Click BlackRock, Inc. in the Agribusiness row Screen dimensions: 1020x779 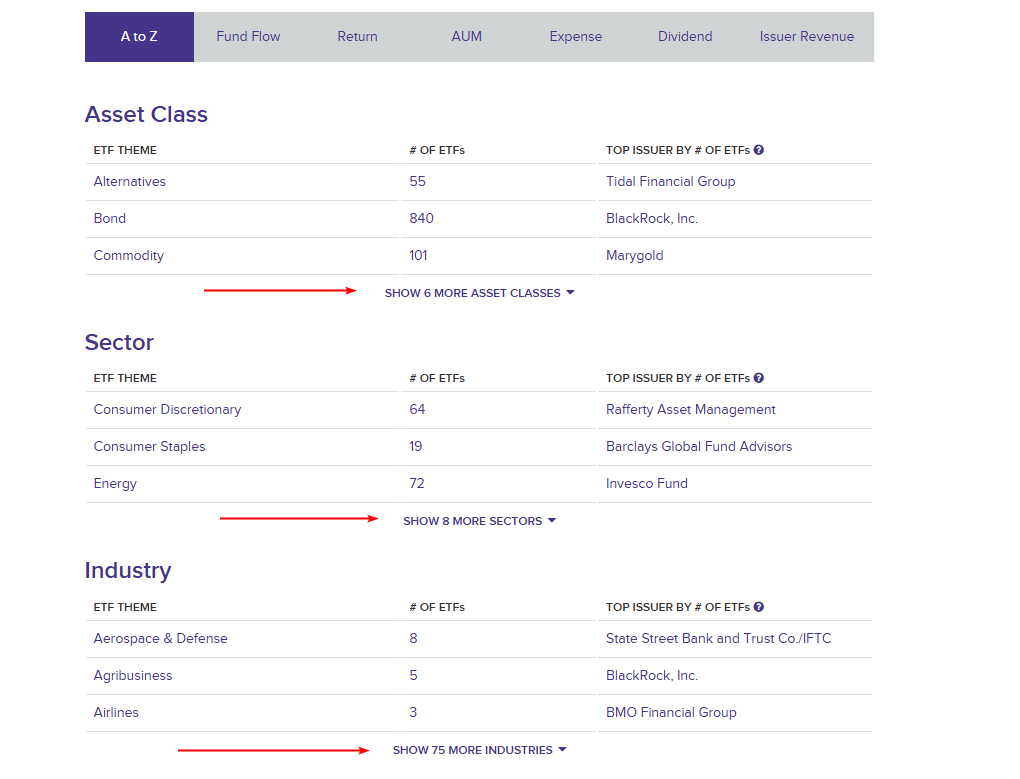coord(652,676)
